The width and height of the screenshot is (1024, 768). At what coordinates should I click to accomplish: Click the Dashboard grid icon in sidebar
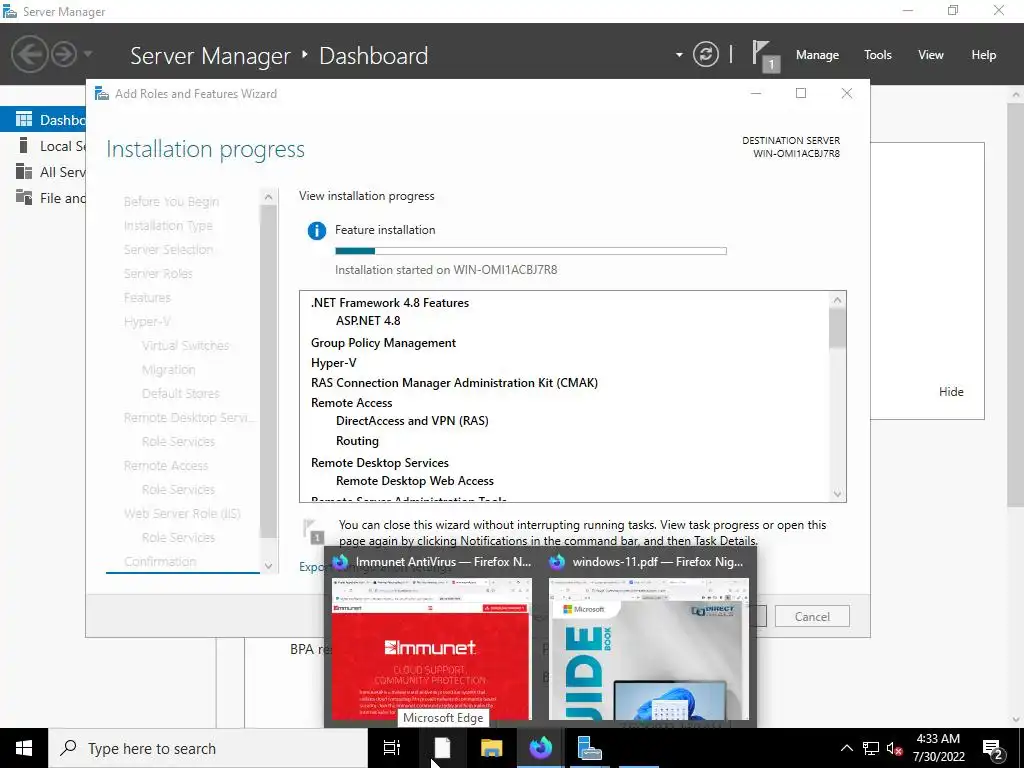[24, 120]
